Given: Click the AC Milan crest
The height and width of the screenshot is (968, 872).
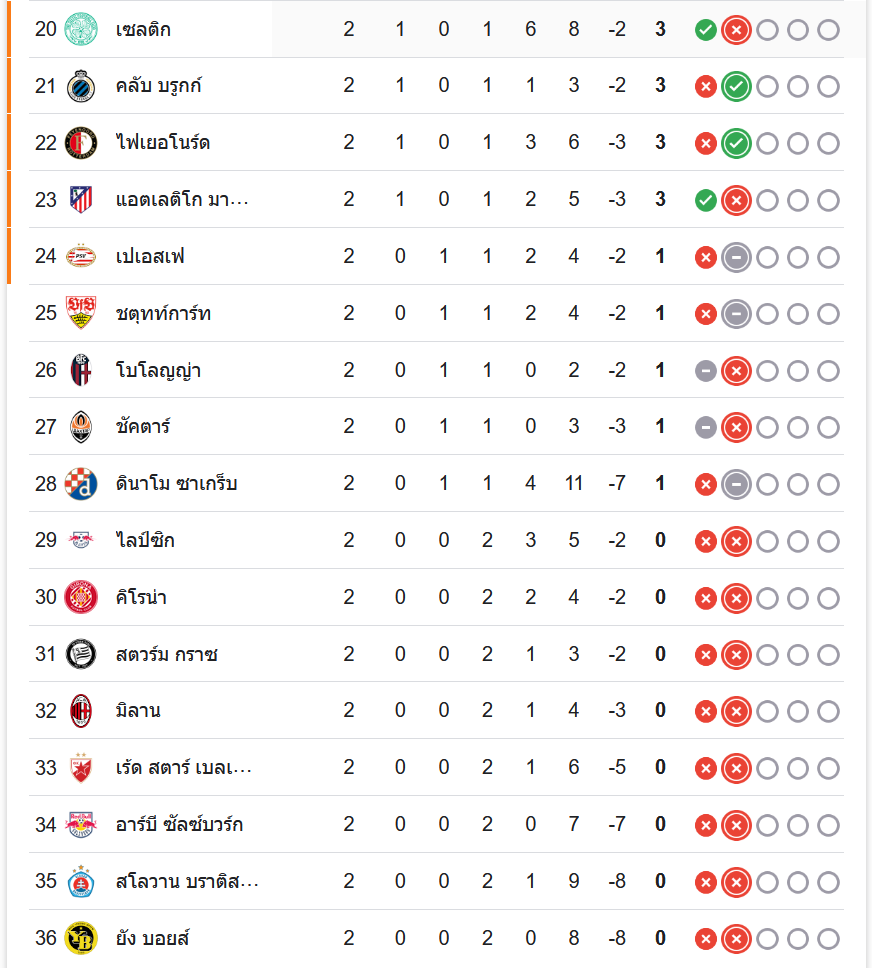Looking at the screenshot, I should (80, 711).
